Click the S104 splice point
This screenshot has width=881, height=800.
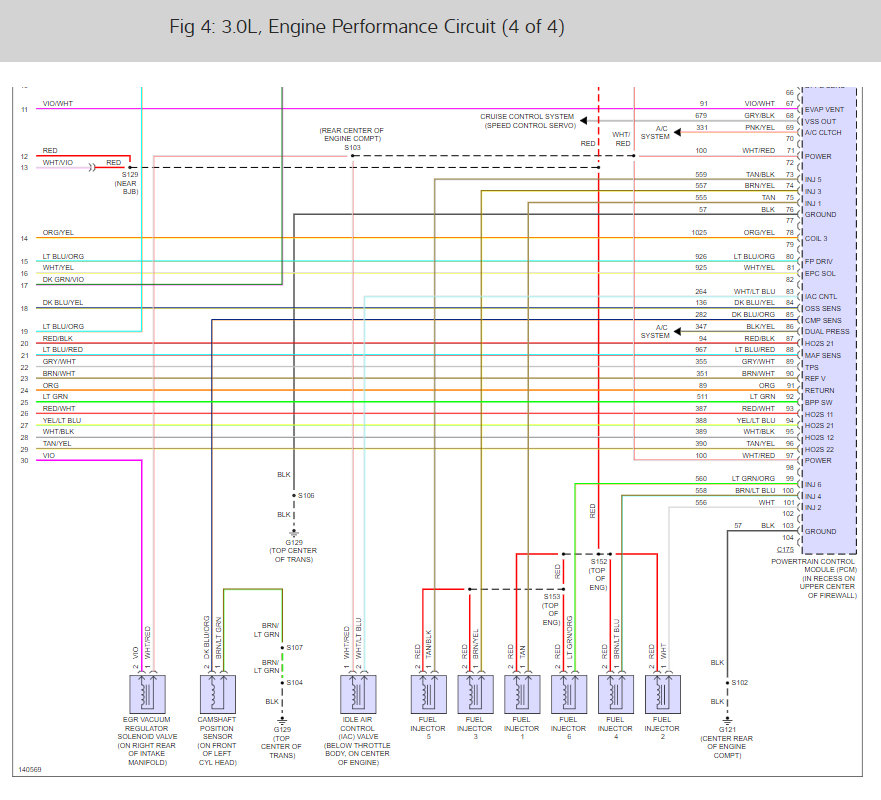point(282,683)
